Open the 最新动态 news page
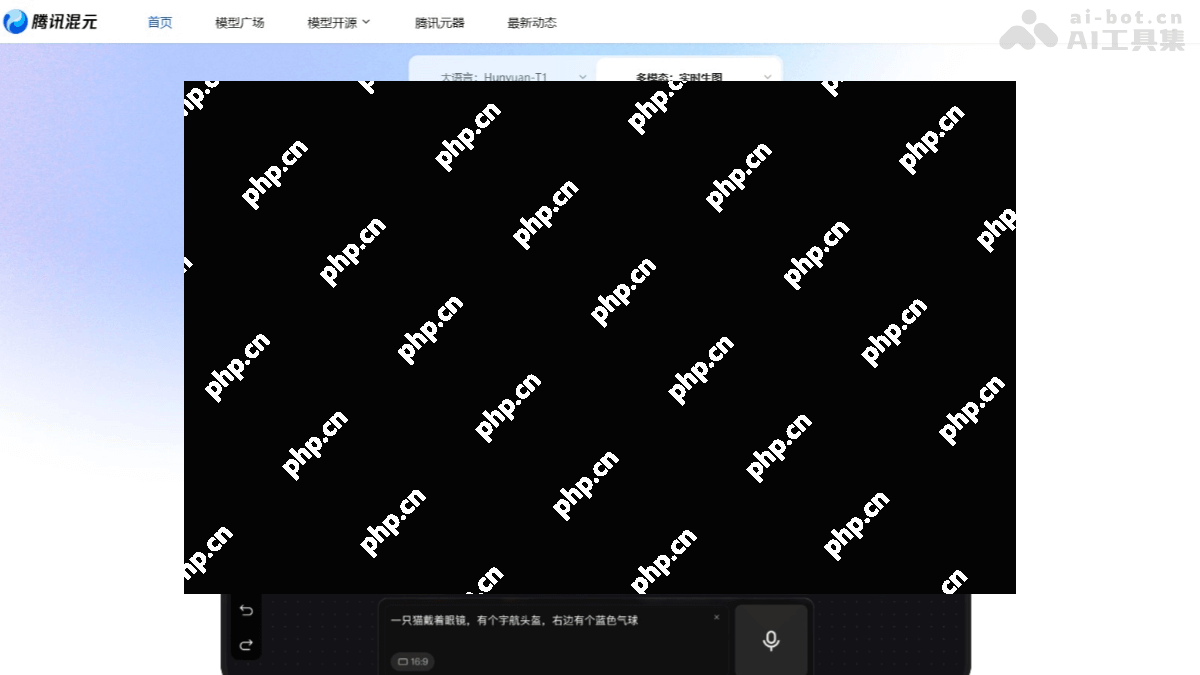Screen dimensions: 1200x675 click(x=532, y=22)
